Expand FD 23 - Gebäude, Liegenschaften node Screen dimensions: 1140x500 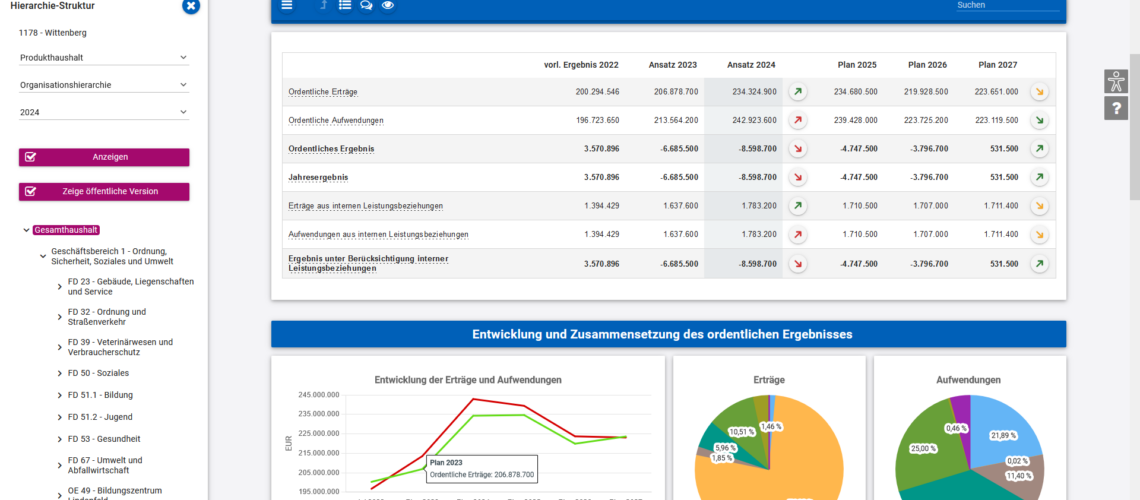pyautogui.click(x=60, y=287)
